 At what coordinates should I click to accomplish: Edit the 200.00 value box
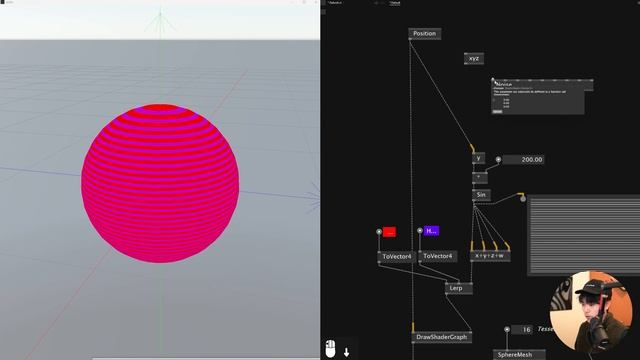[x=524, y=160]
